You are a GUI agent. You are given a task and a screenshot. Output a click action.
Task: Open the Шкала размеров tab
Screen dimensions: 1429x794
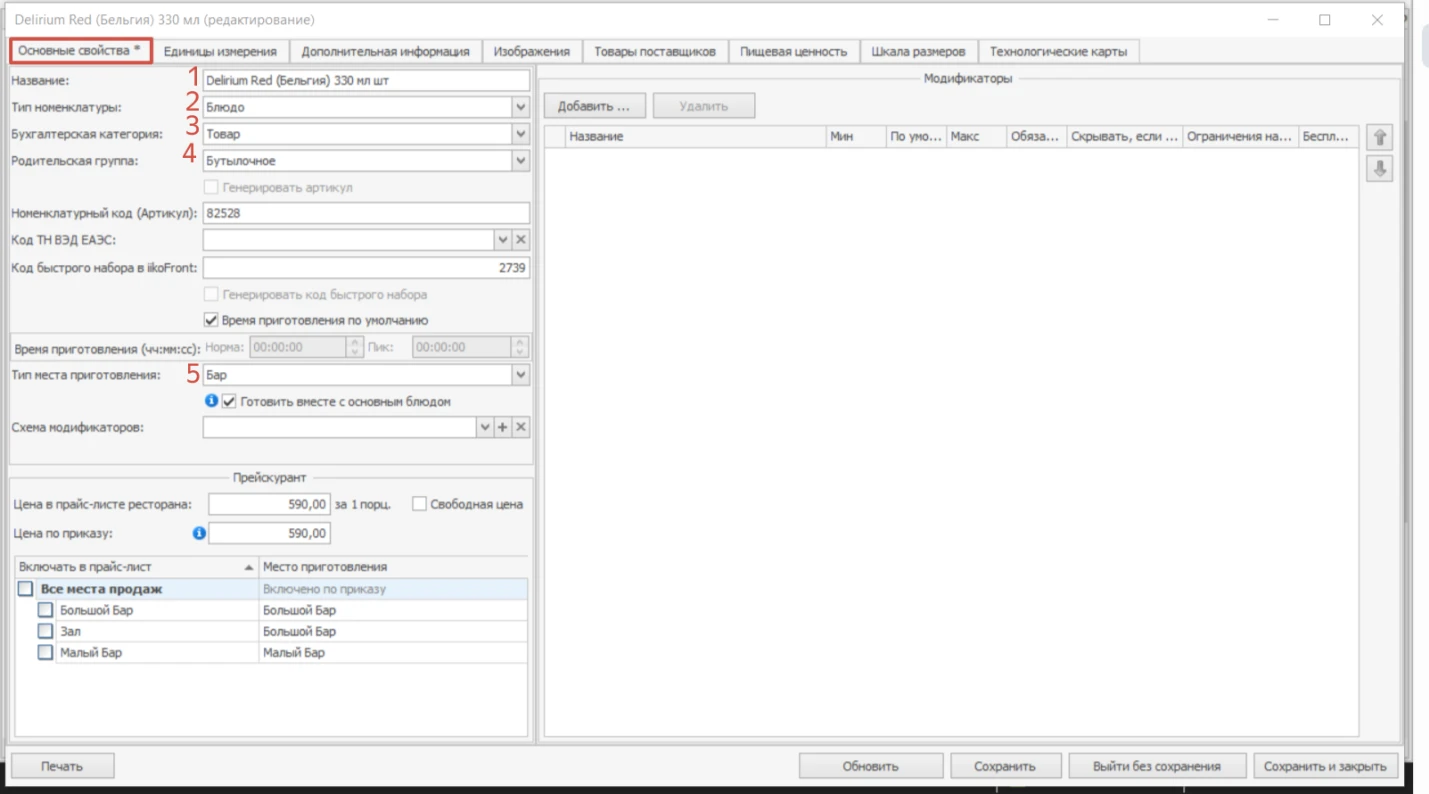point(919,51)
